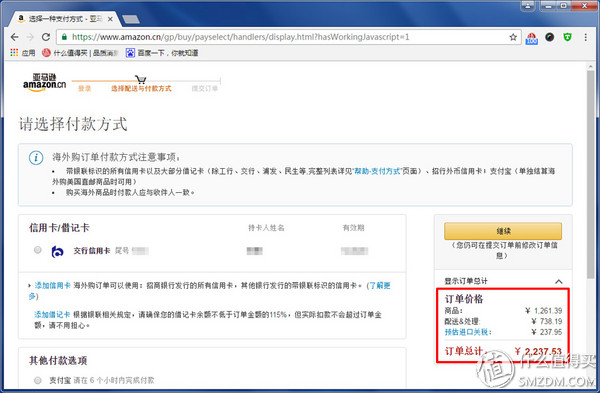Select the 交行信用卡 radio button
The image size is (600, 393).
click(x=38, y=250)
